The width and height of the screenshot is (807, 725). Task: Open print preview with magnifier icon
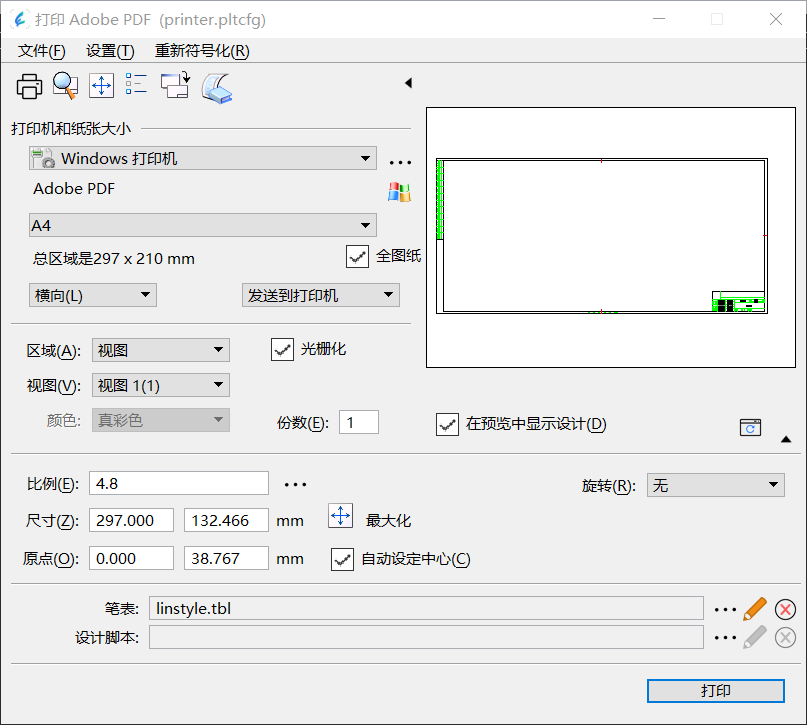(x=65, y=85)
